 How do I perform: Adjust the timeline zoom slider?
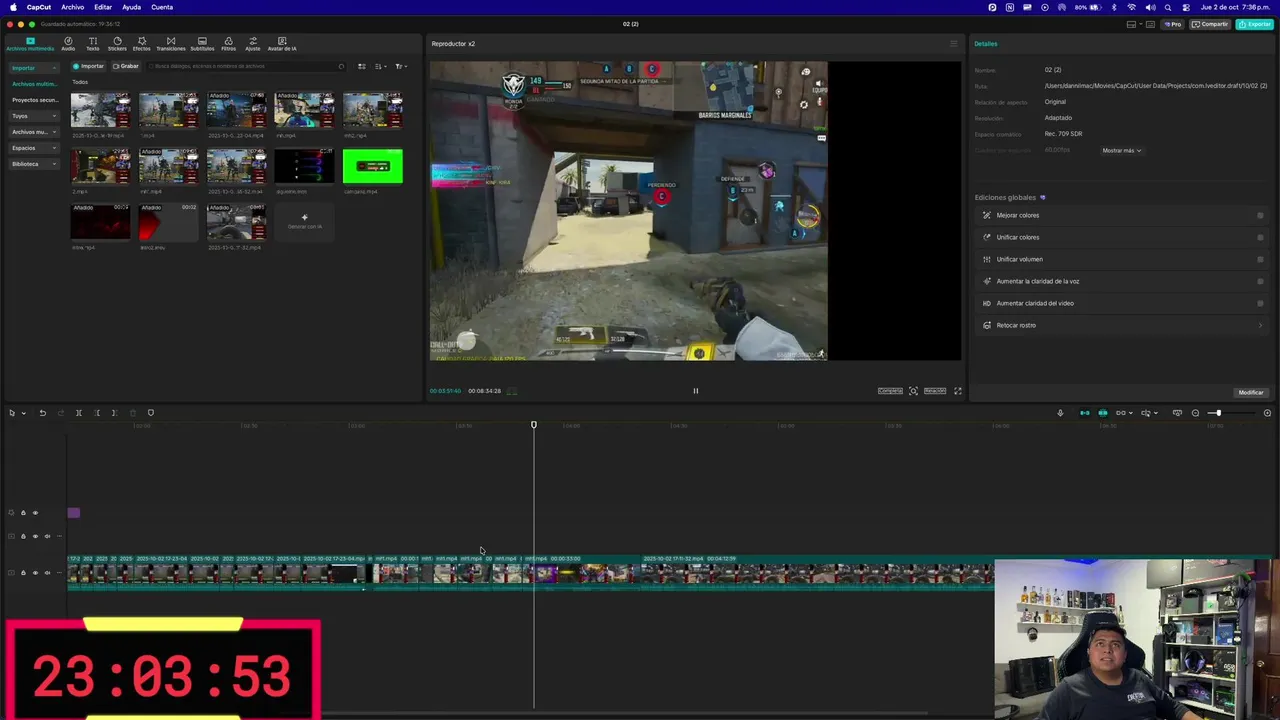click(x=1218, y=413)
